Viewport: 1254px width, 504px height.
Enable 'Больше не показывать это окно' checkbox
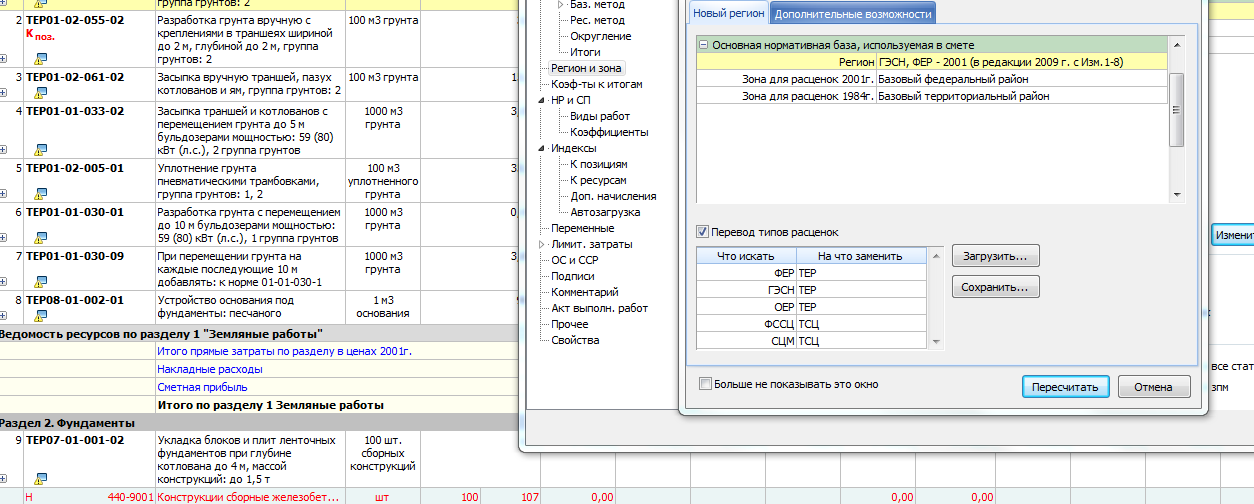pyautogui.click(x=706, y=384)
